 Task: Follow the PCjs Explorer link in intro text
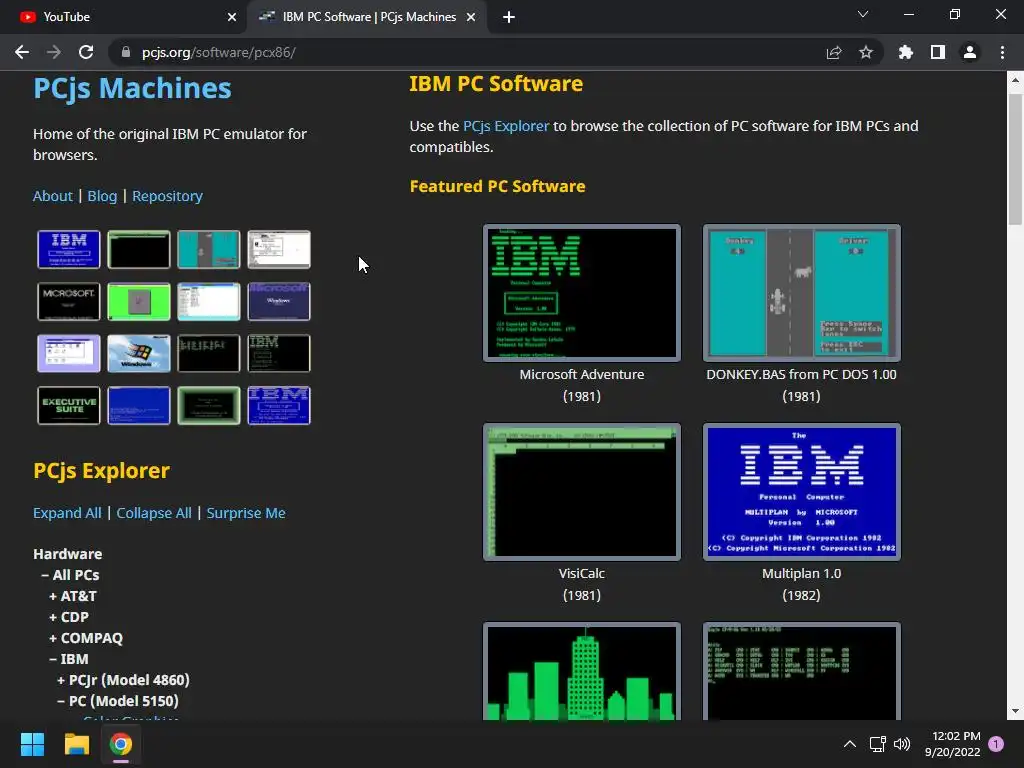point(506,126)
